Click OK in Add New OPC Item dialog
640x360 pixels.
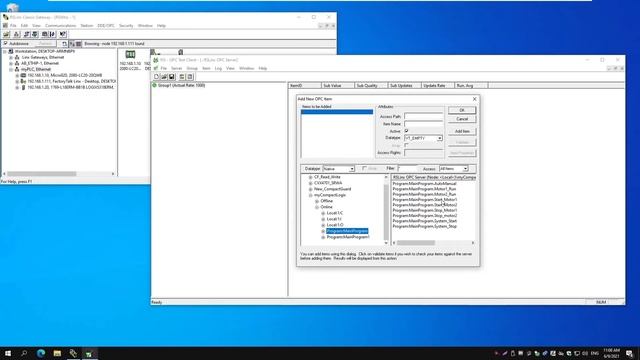pos(462,110)
